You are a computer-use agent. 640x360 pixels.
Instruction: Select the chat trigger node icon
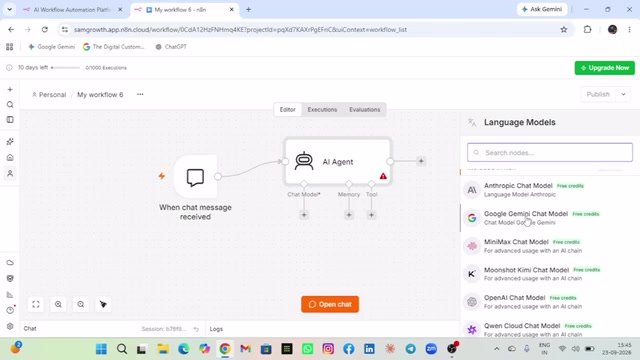(x=195, y=177)
